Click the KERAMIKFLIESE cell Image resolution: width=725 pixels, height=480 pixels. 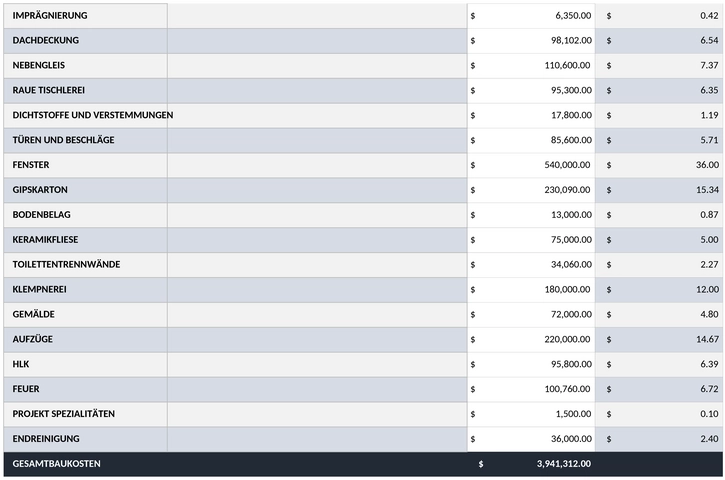tap(86, 240)
